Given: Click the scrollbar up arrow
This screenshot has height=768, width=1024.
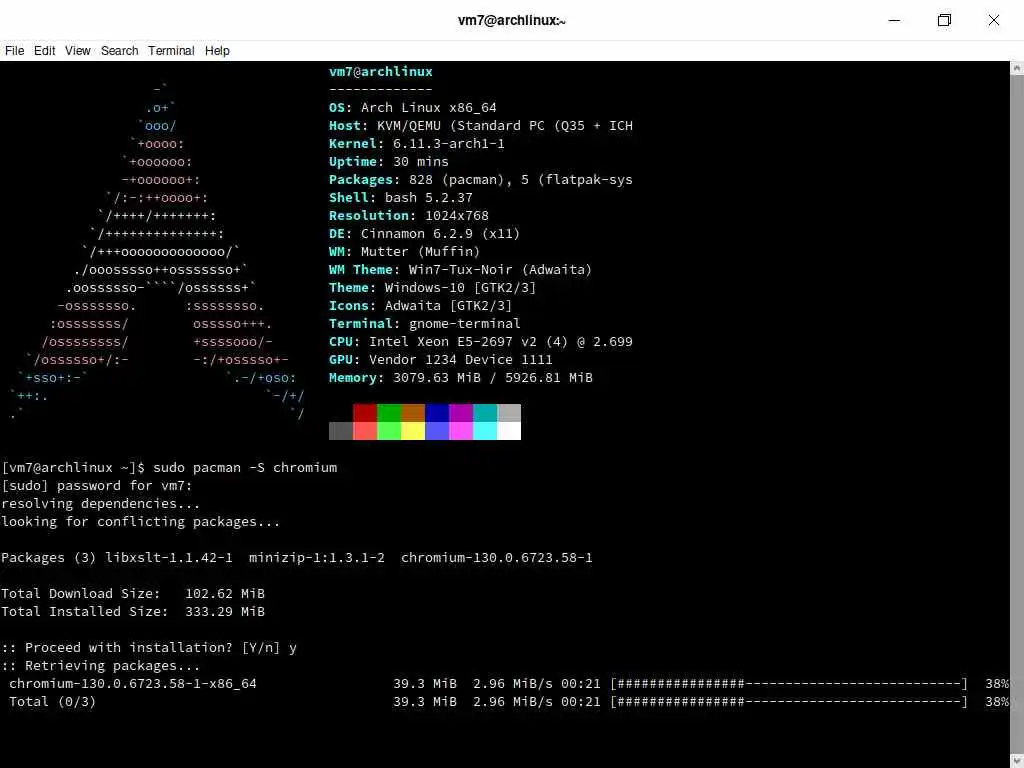Looking at the screenshot, I should [x=1017, y=67].
